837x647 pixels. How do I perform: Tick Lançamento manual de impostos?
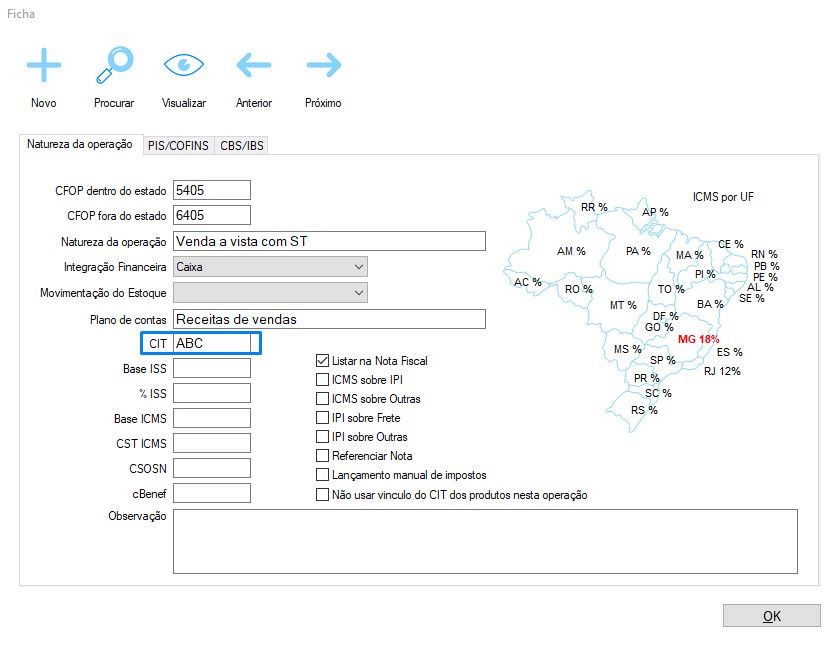[x=323, y=475]
